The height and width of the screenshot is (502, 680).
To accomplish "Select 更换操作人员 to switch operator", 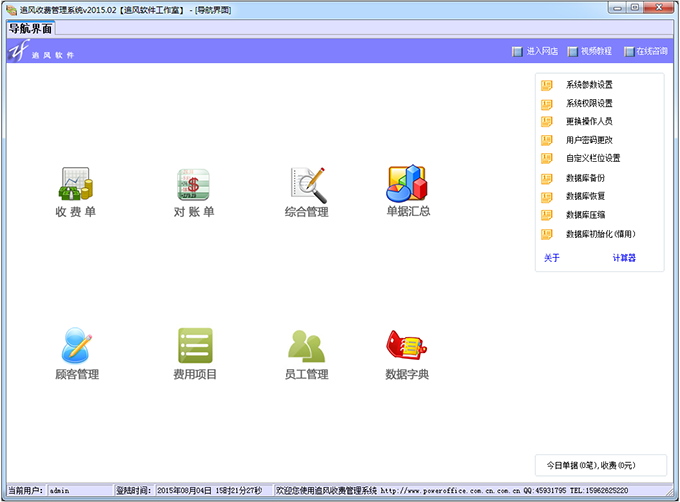I will tap(589, 121).
